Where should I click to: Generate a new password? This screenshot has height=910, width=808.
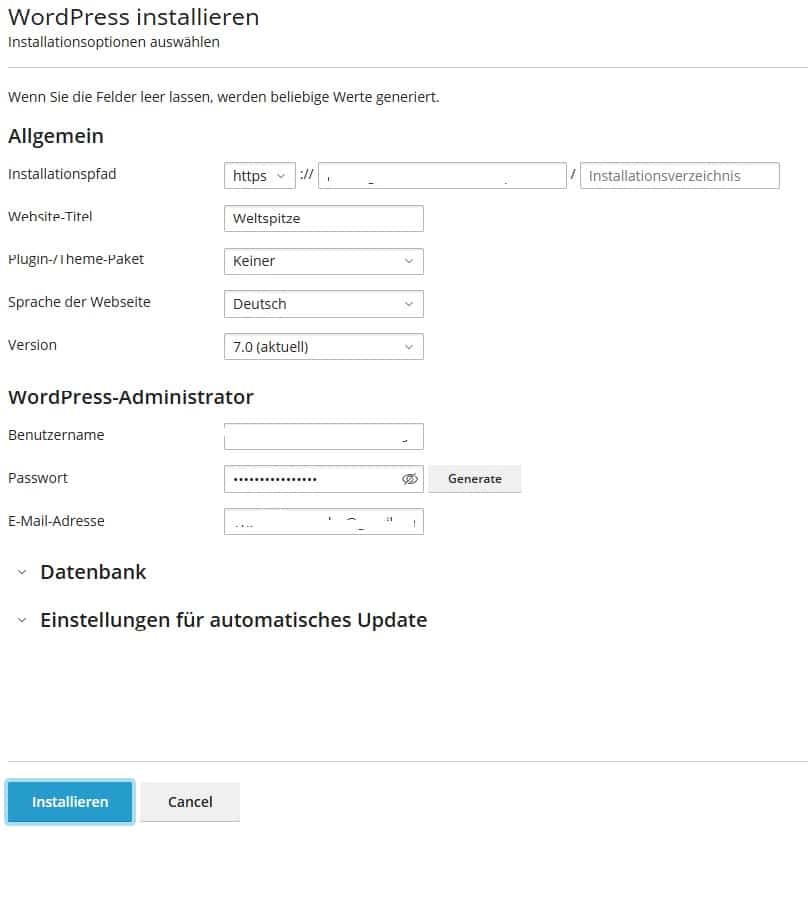(x=475, y=479)
